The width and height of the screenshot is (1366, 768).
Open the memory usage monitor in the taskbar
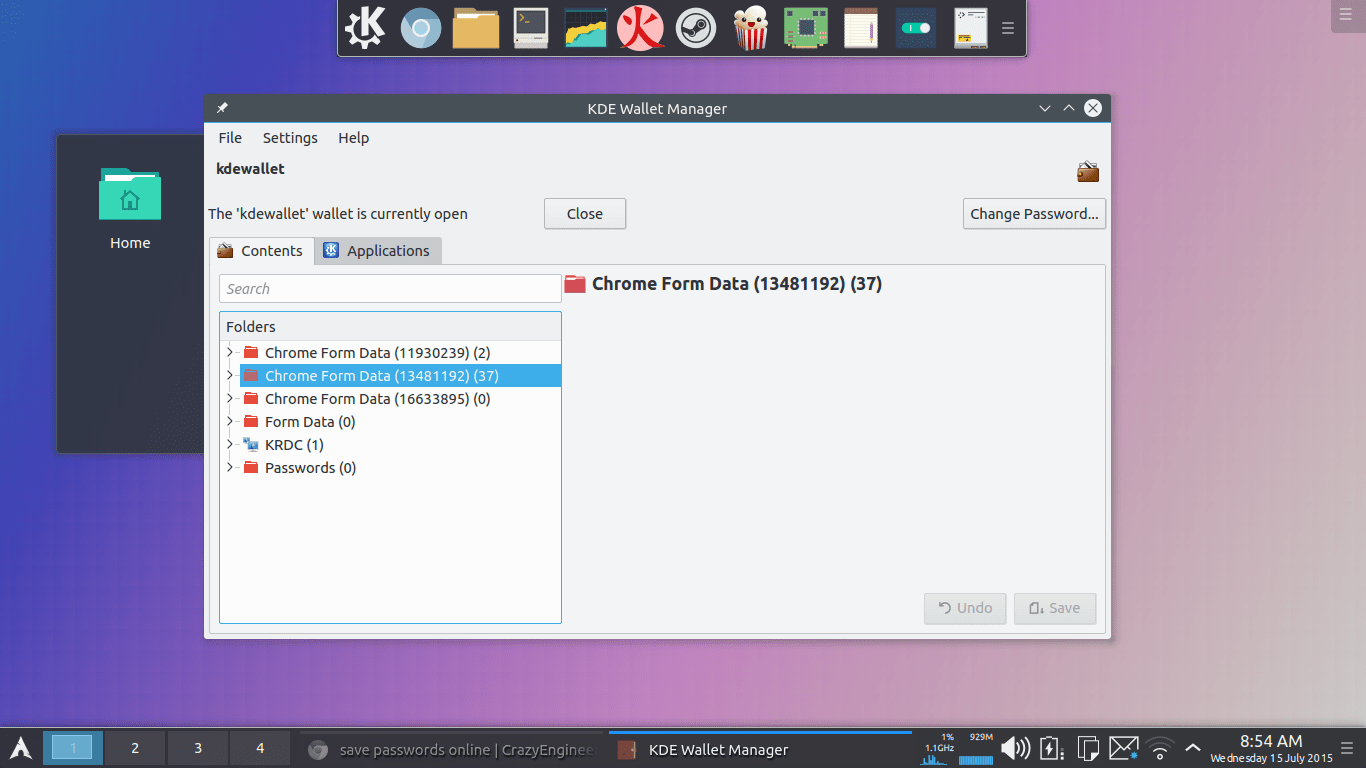point(976,749)
